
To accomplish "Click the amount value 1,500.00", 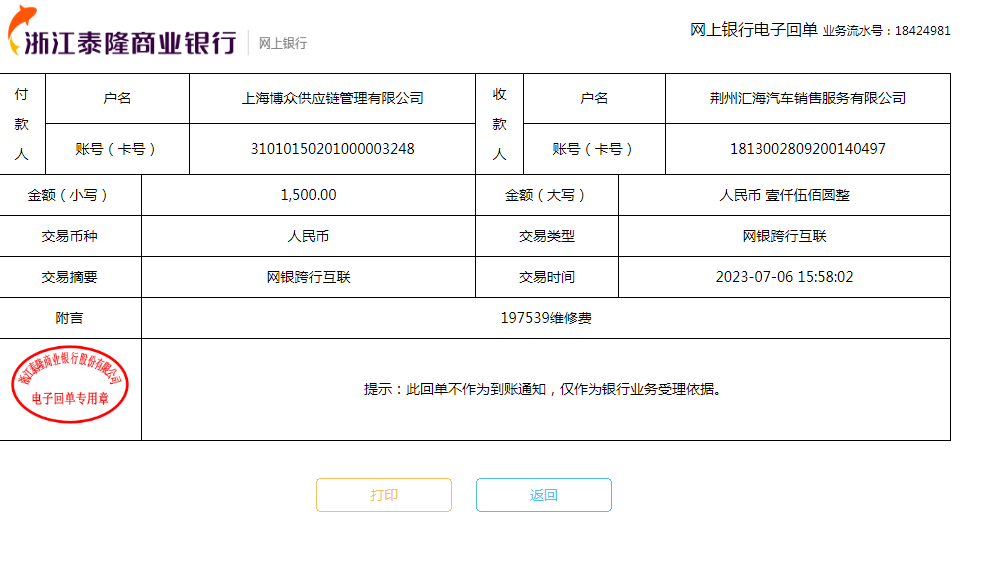I will [308, 195].
